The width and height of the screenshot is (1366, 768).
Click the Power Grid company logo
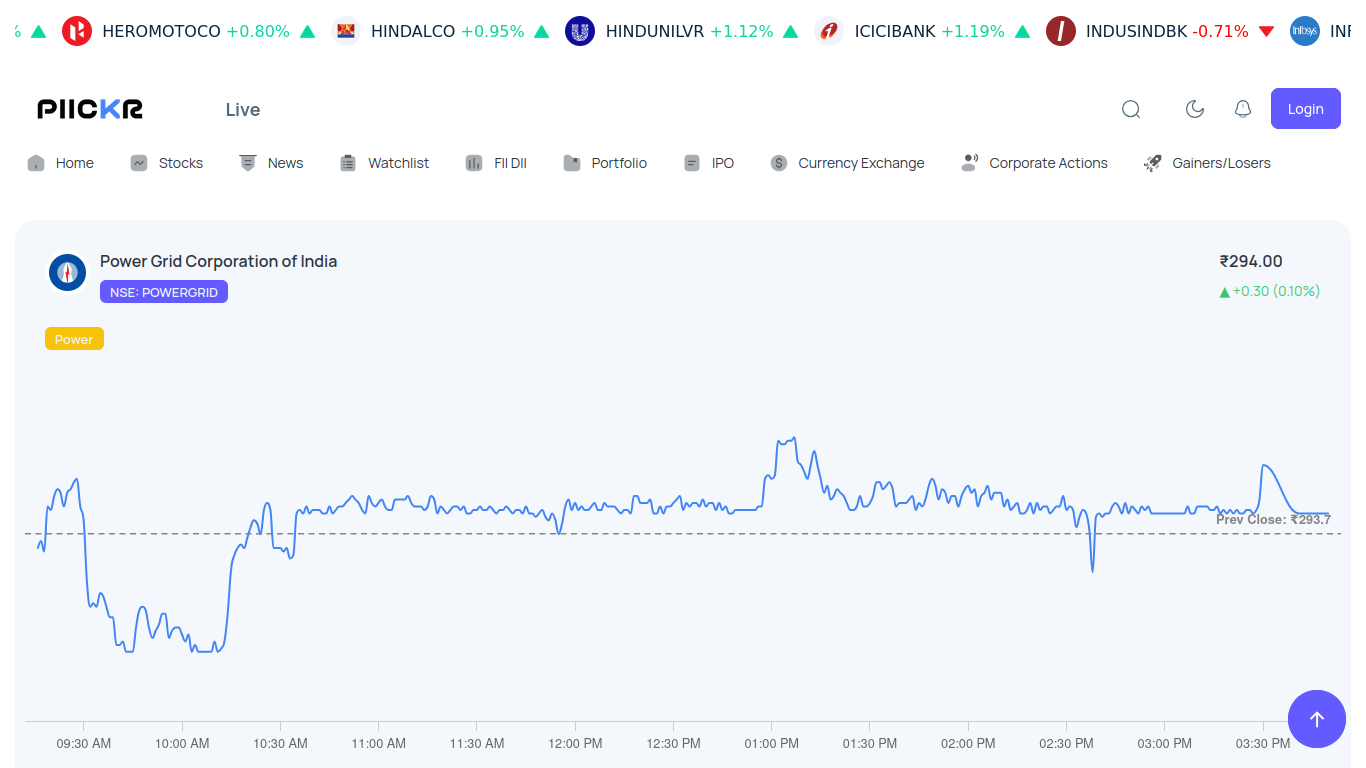tap(67, 272)
